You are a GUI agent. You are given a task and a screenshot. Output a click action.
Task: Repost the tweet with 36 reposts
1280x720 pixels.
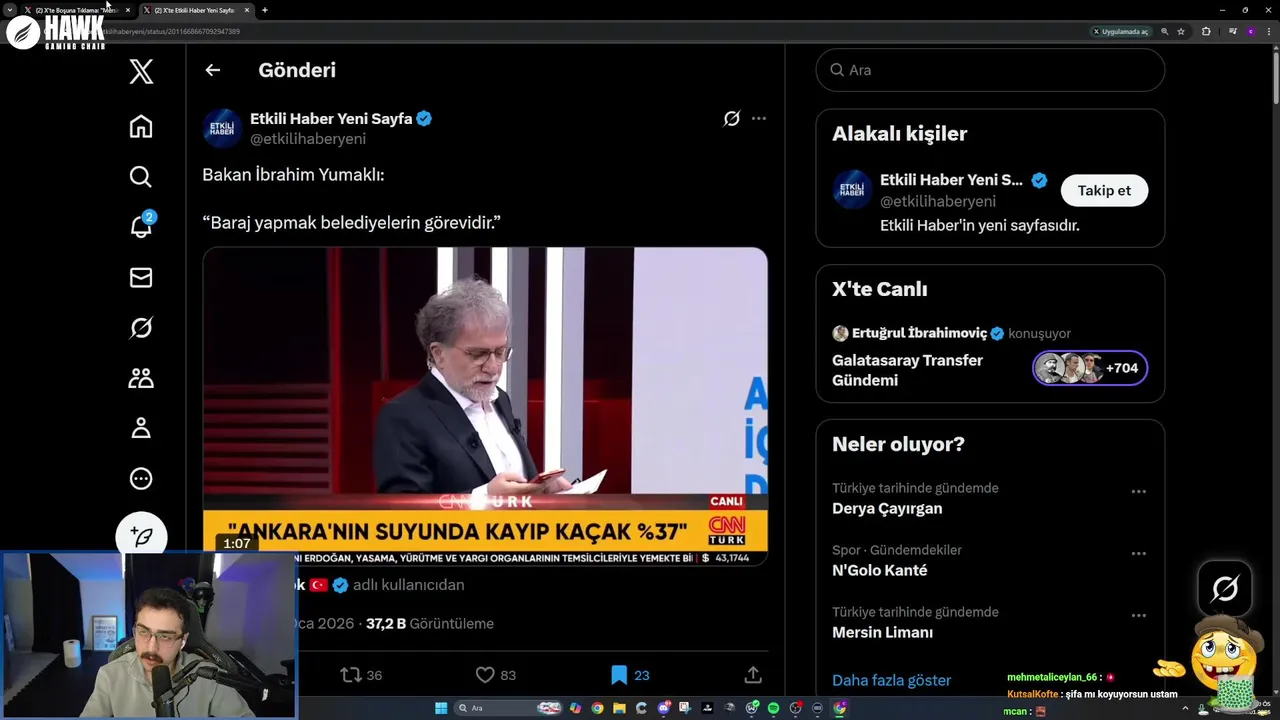pyautogui.click(x=361, y=675)
